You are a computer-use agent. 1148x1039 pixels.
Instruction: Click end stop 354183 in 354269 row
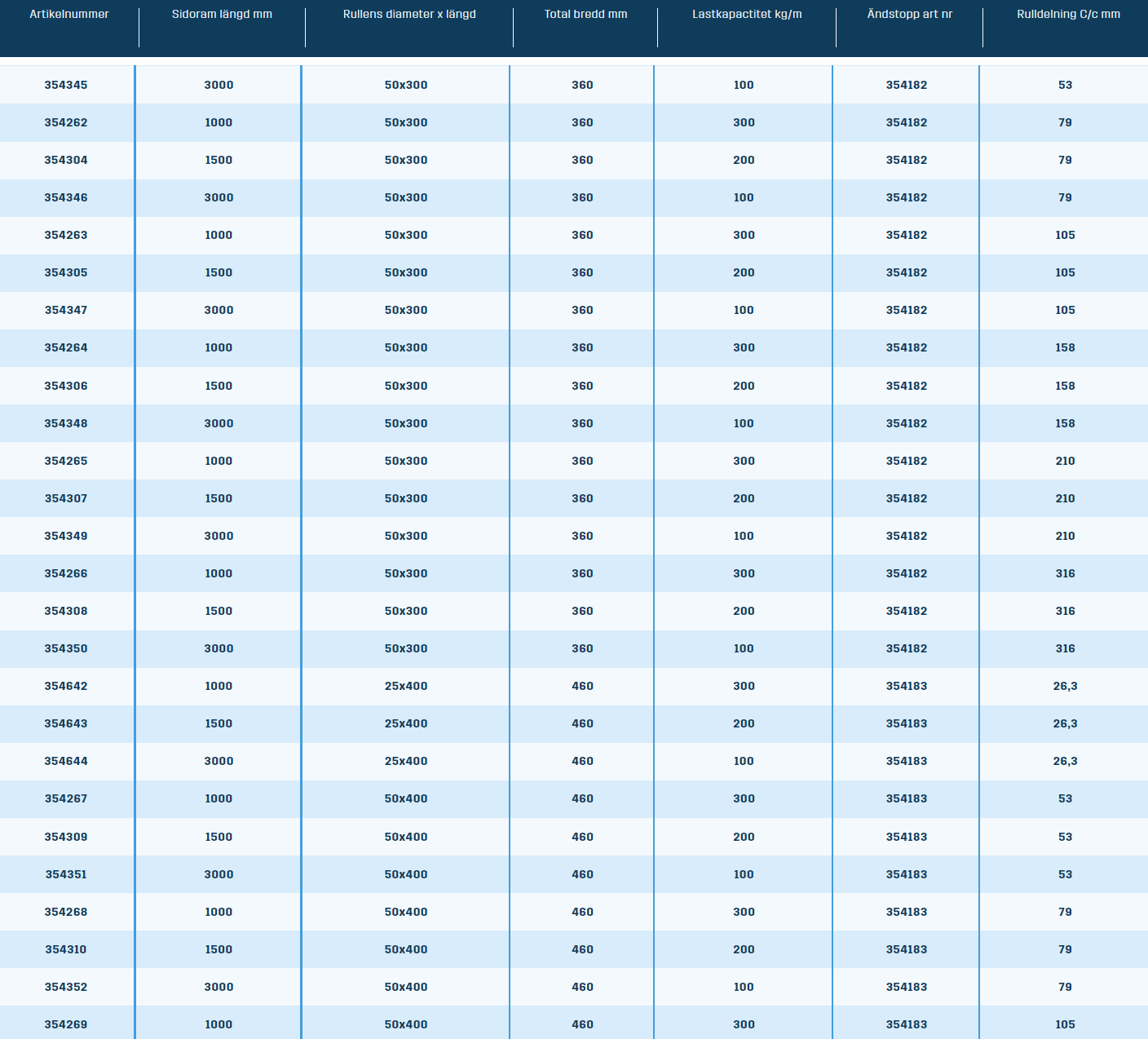click(x=907, y=1024)
